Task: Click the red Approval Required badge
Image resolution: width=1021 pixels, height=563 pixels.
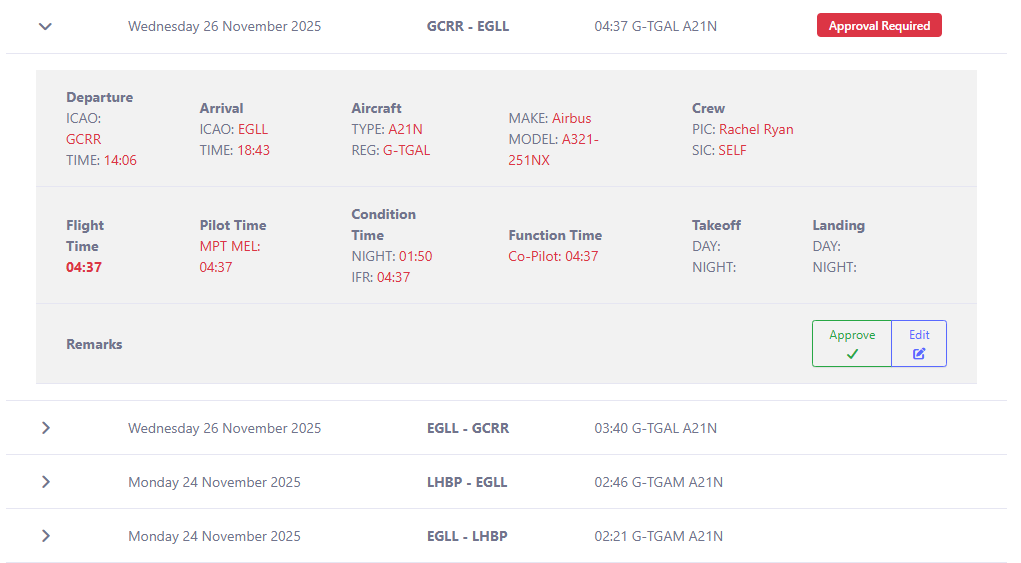Action: coord(879,26)
